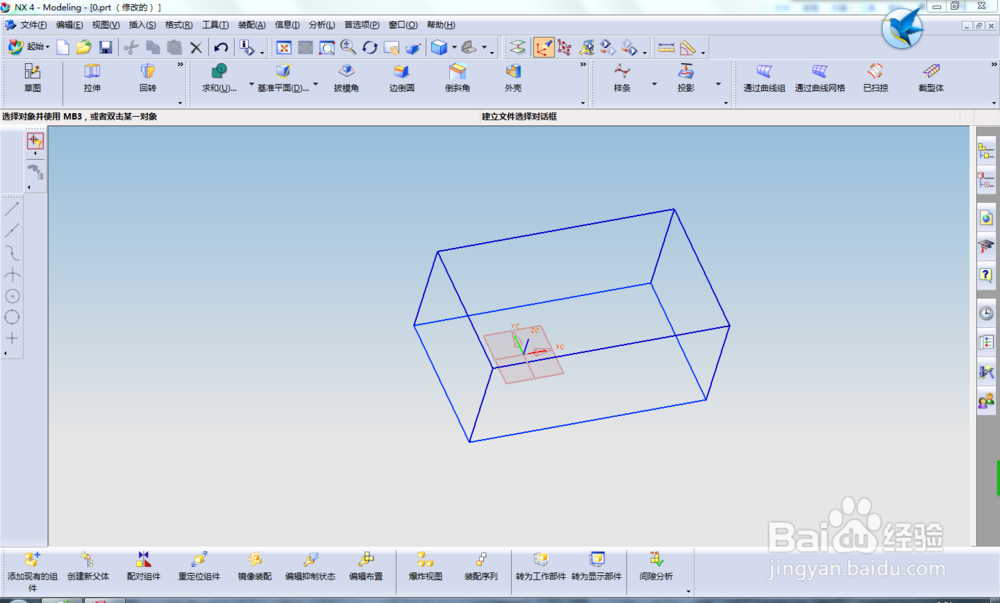This screenshot has height=603, width=1000.
Task: Select the 边倒圆 edge blend tool
Action: point(402,78)
